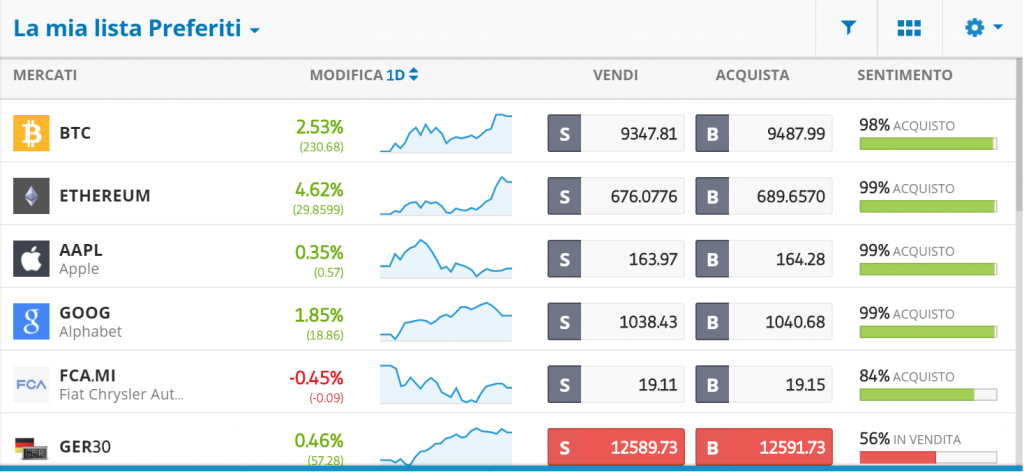The image size is (1024, 472).
Task: Click the FCA logo icon
Action: click(x=31, y=384)
